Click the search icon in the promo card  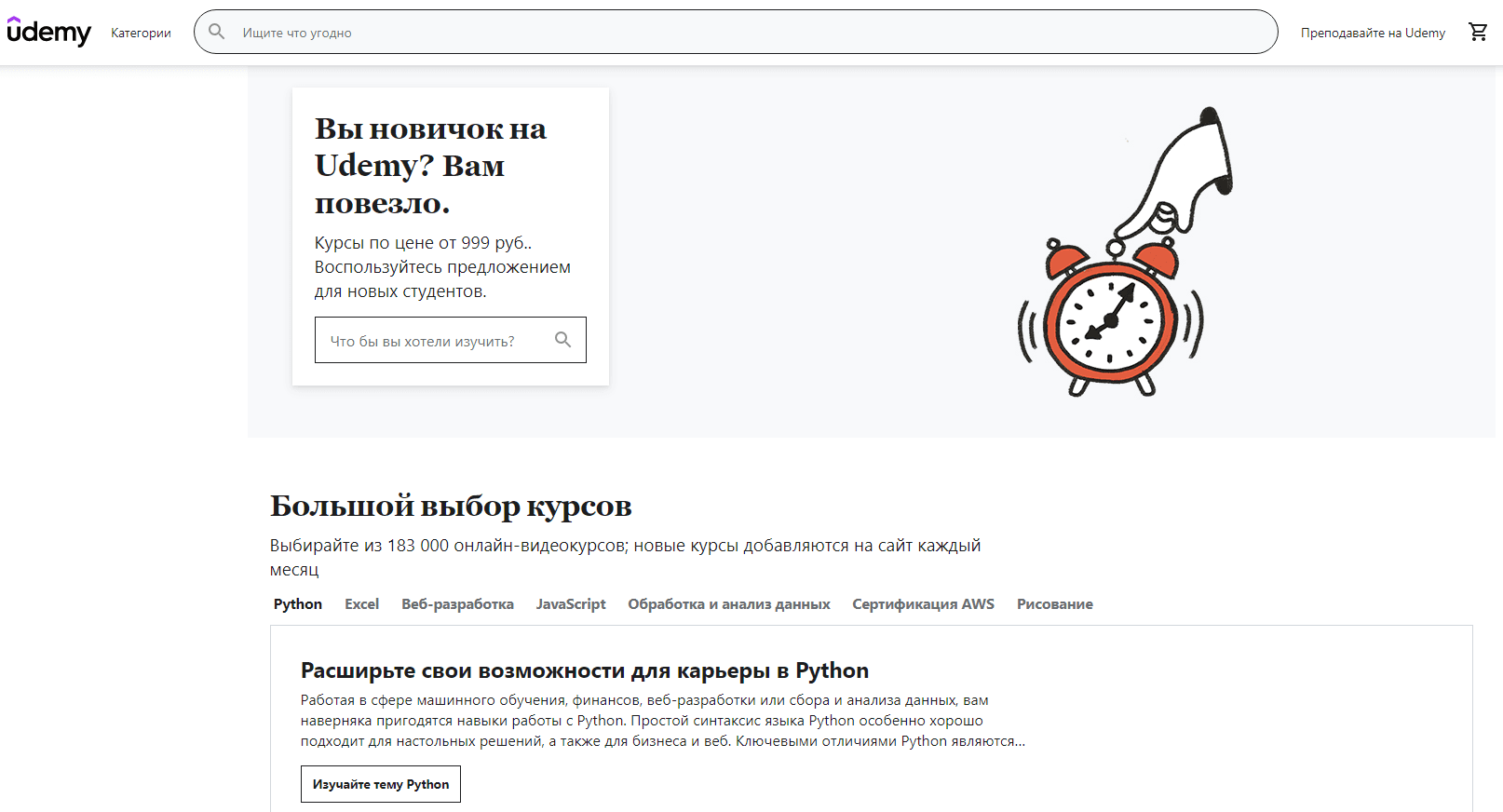(562, 340)
